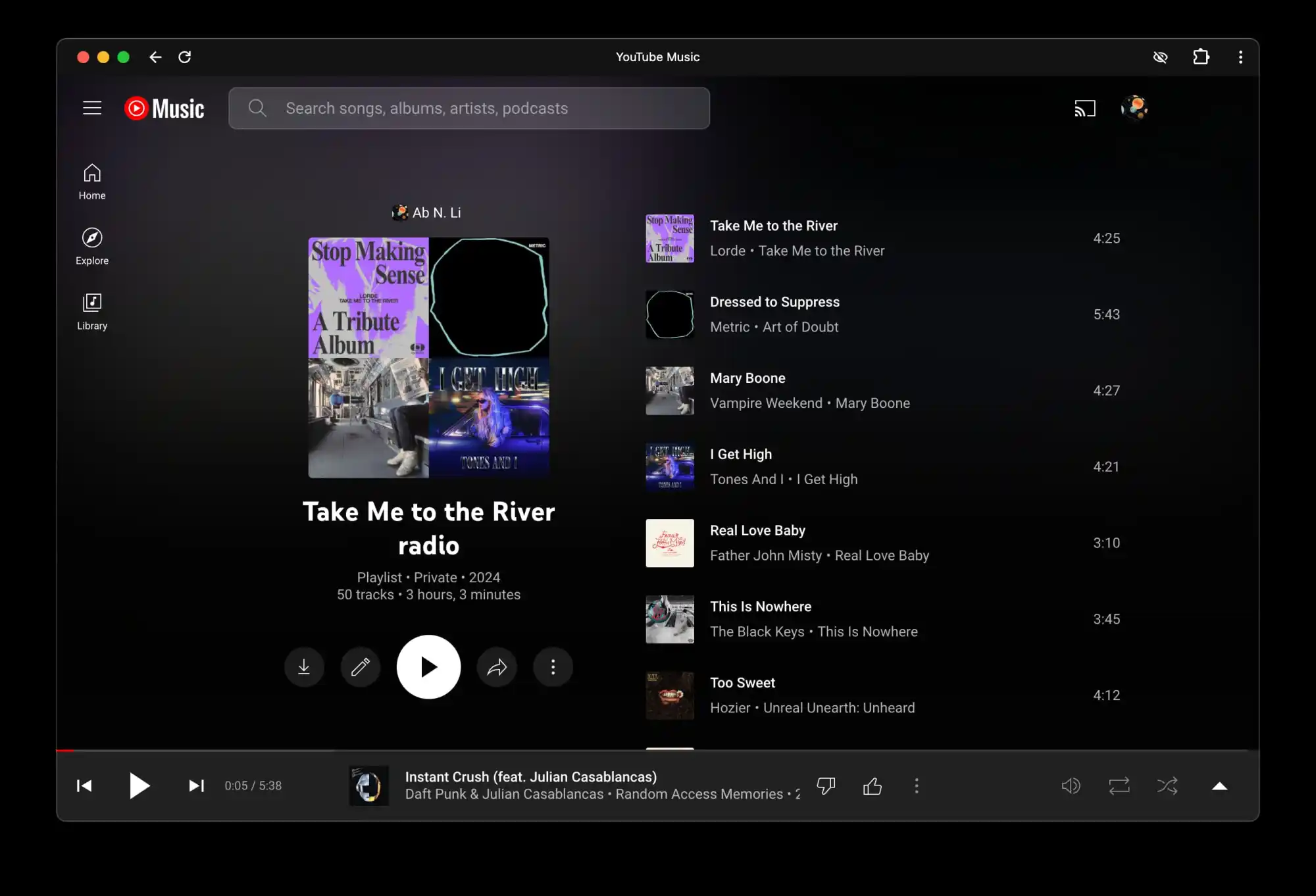The width and height of the screenshot is (1316, 896).
Task: Open Unreal Earth: Unheard album link
Action: point(839,708)
